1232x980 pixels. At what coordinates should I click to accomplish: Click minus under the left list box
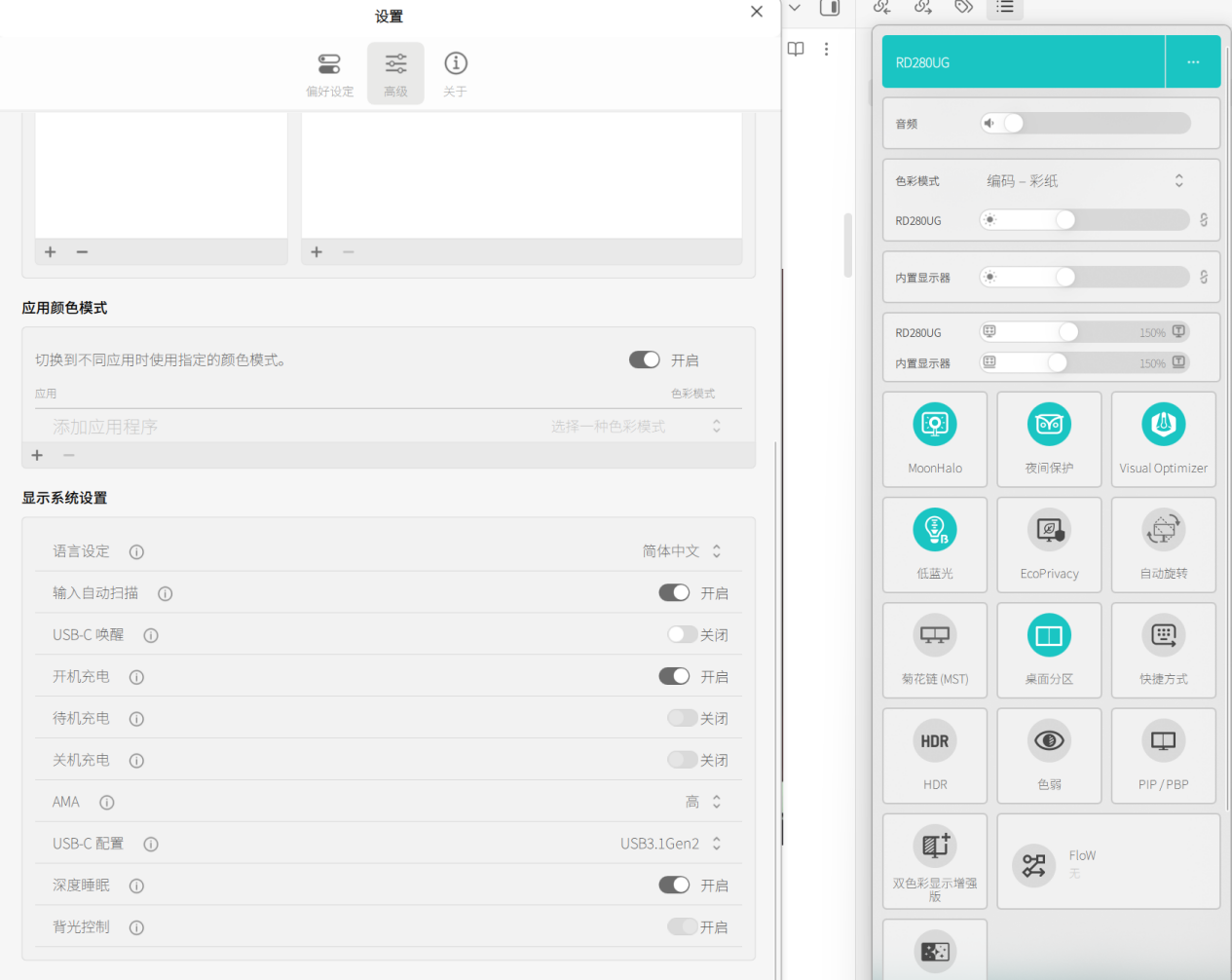(82, 251)
